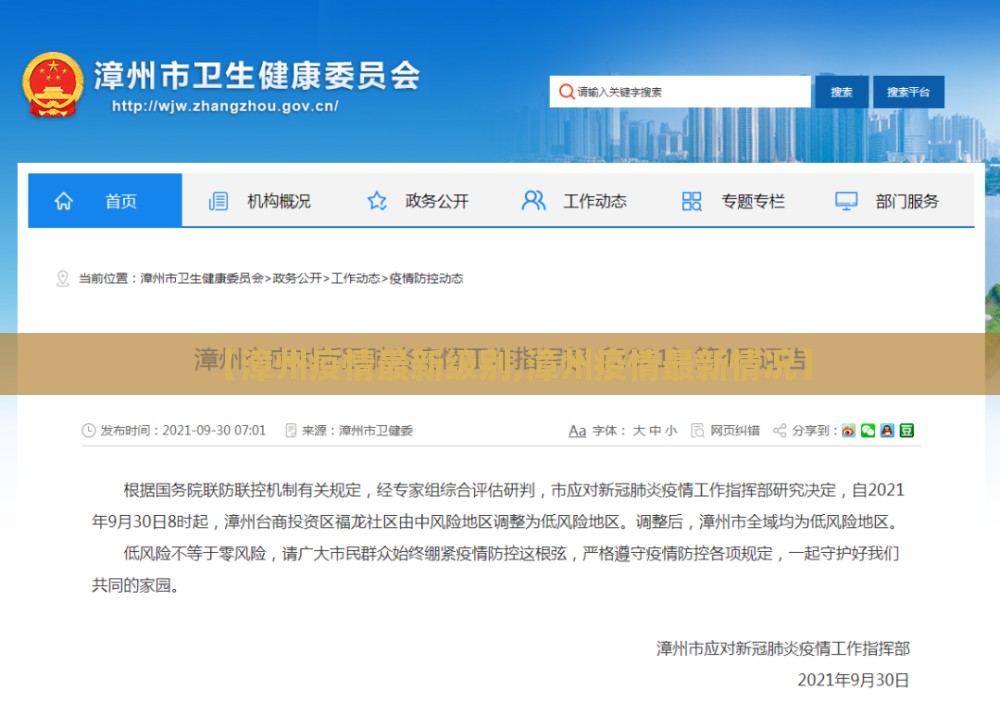Click the 网页纠错 icon
This screenshot has height=728, width=1000.
pos(698,430)
